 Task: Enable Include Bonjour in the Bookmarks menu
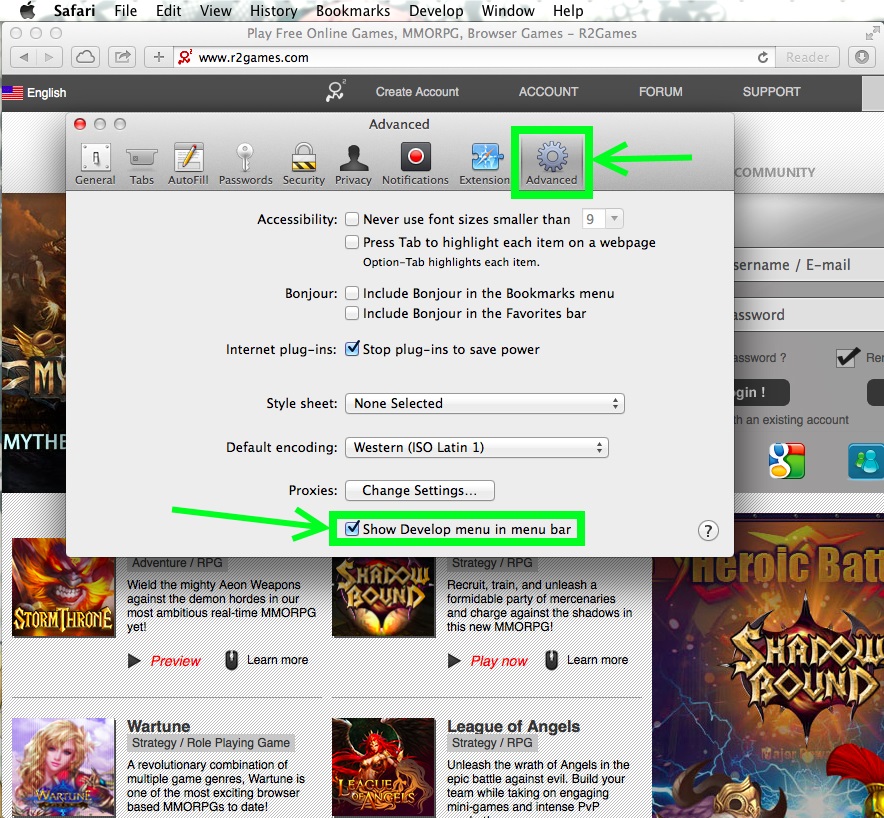pos(352,294)
